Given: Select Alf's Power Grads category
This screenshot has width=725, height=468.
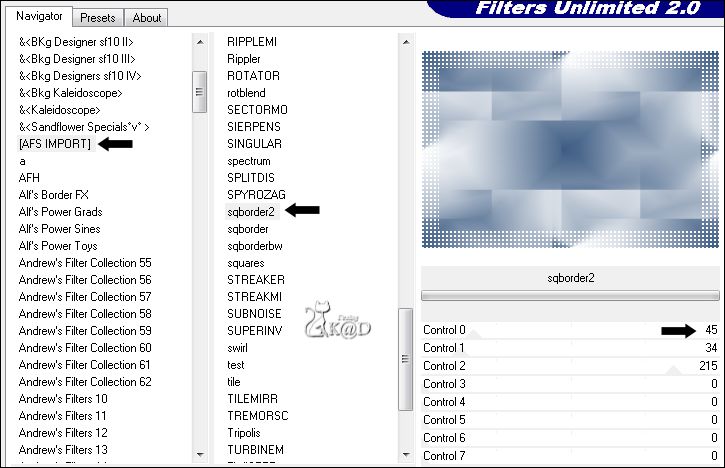Looking at the screenshot, I should pos(61,212).
